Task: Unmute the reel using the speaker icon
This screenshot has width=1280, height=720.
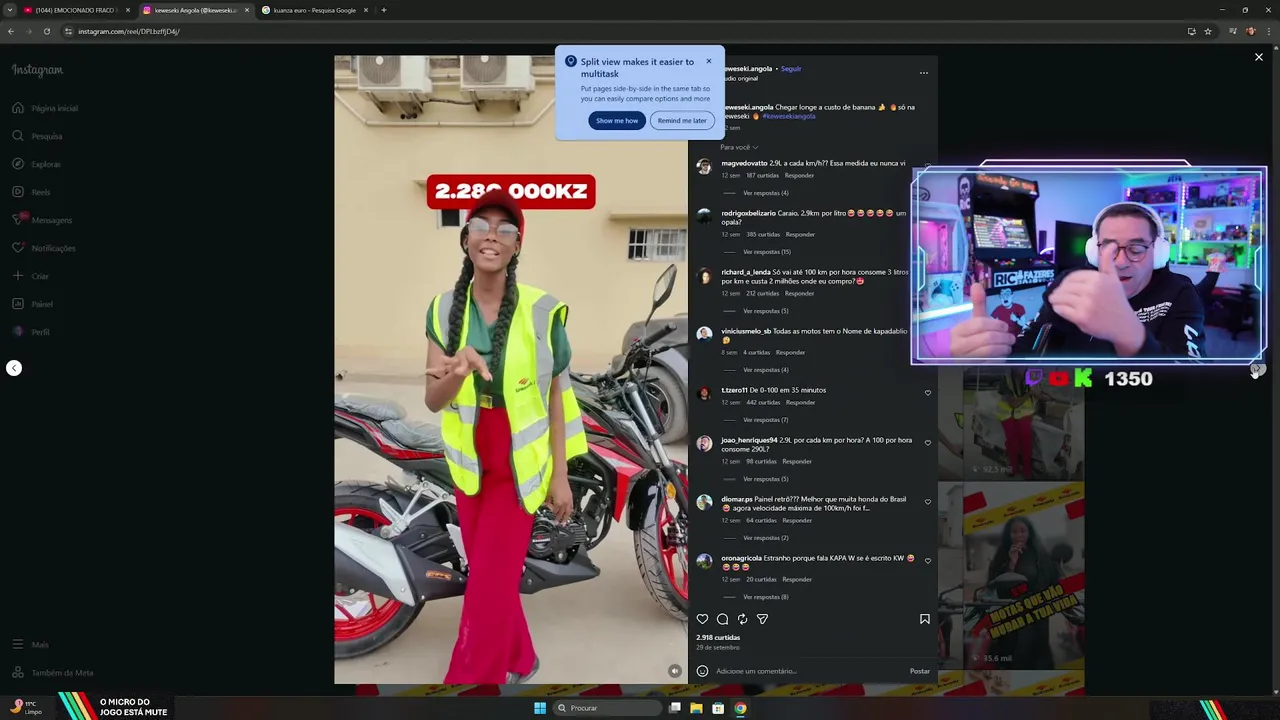Action: [x=675, y=671]
